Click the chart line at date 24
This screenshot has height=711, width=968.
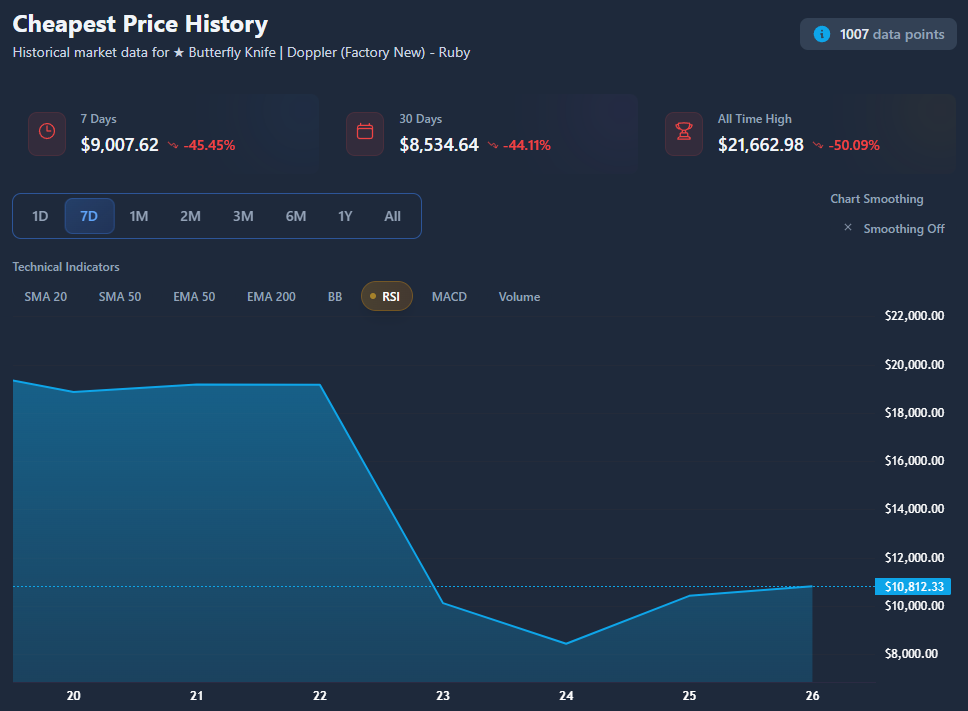(x=566, y=643)
